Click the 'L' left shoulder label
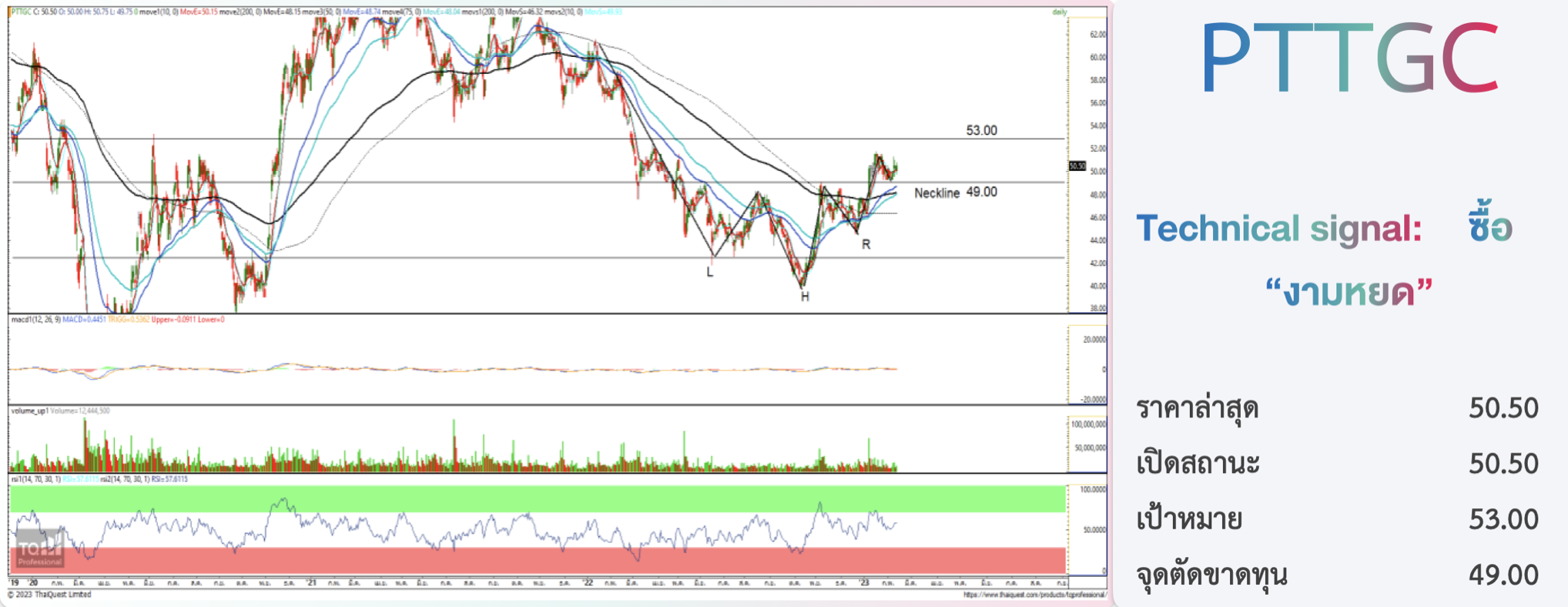This screenshot has width=1568, height=607. tap(710, 272)
